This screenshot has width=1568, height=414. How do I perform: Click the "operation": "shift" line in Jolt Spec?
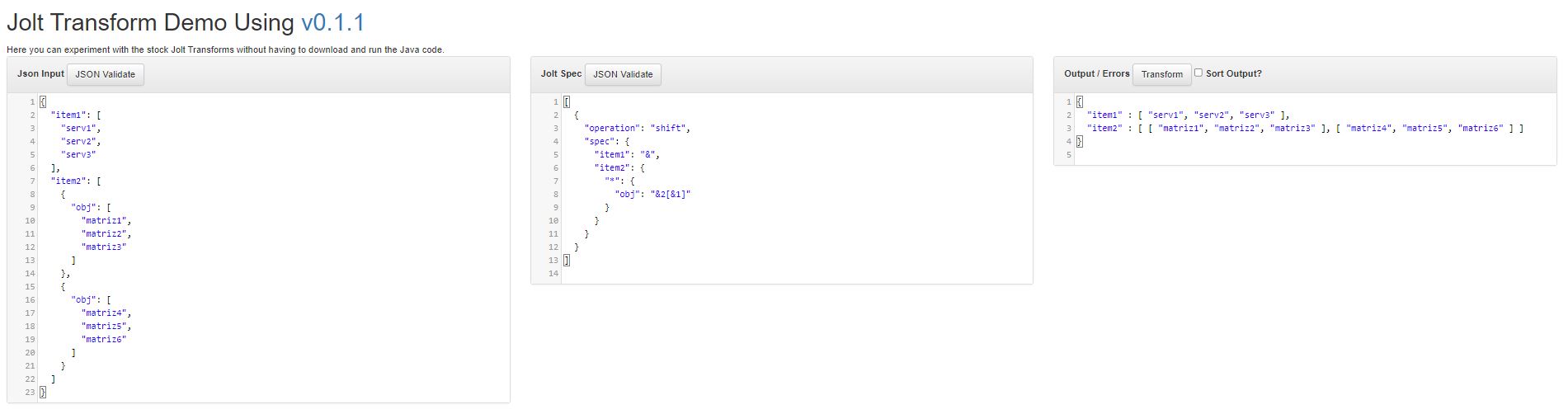(638, 128)
